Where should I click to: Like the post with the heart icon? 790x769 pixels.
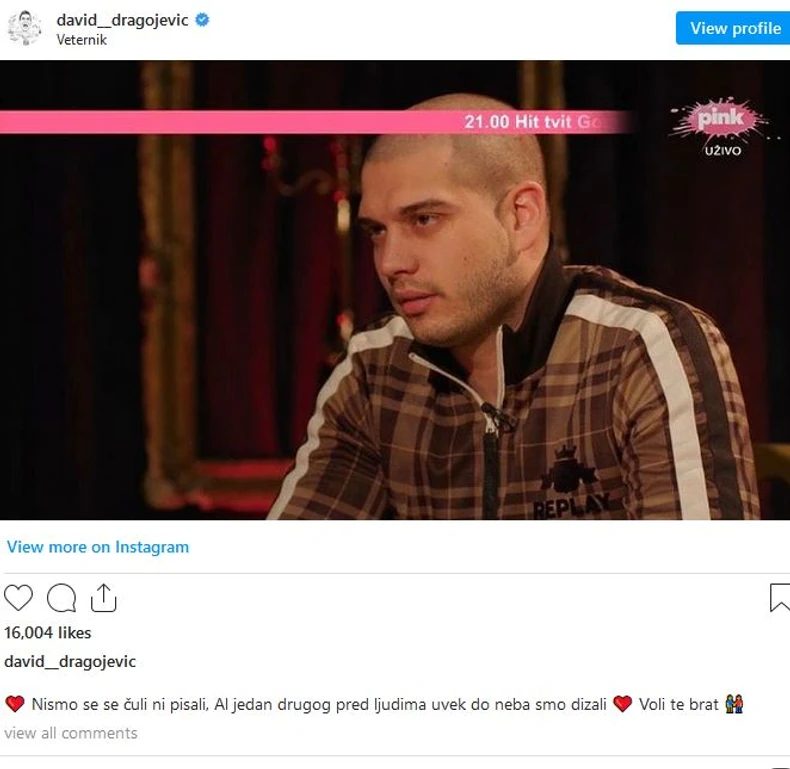18,598
